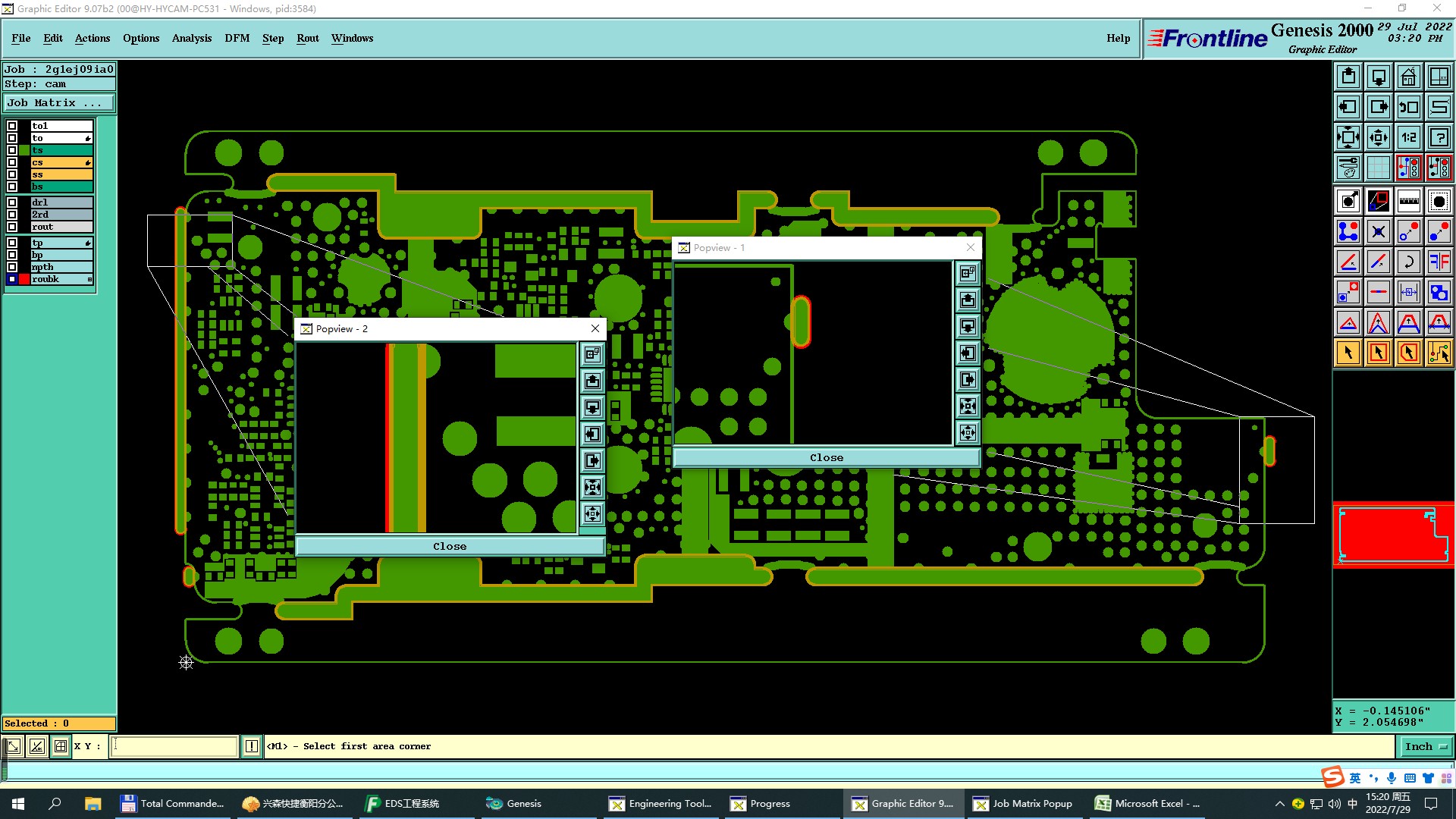
Task: Click Close button under Popview - 1
Action: 826,457
